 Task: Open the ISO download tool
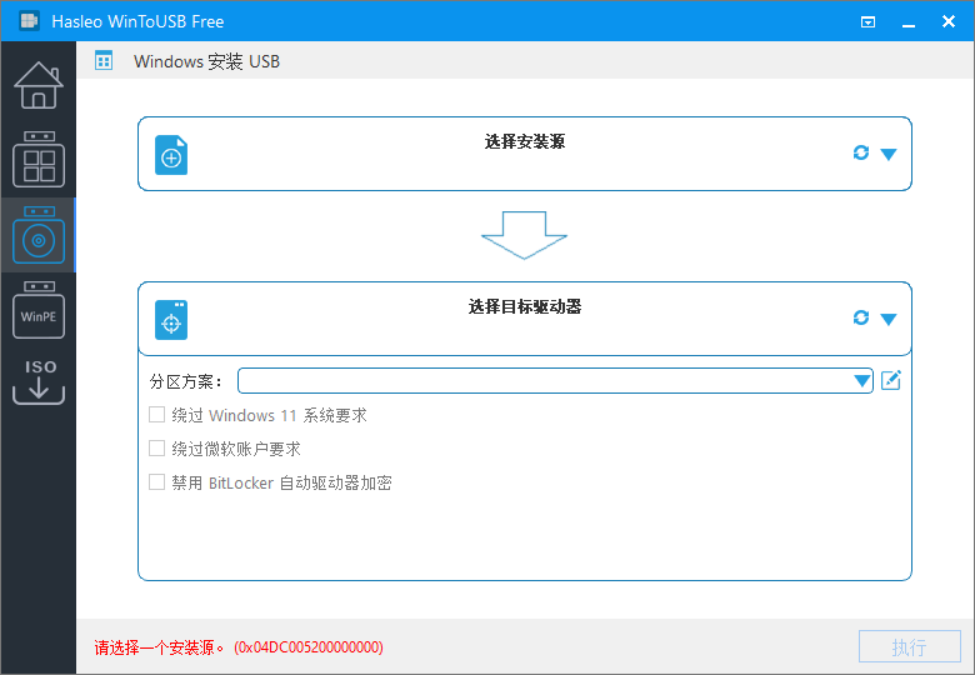(x=39, y=382)
